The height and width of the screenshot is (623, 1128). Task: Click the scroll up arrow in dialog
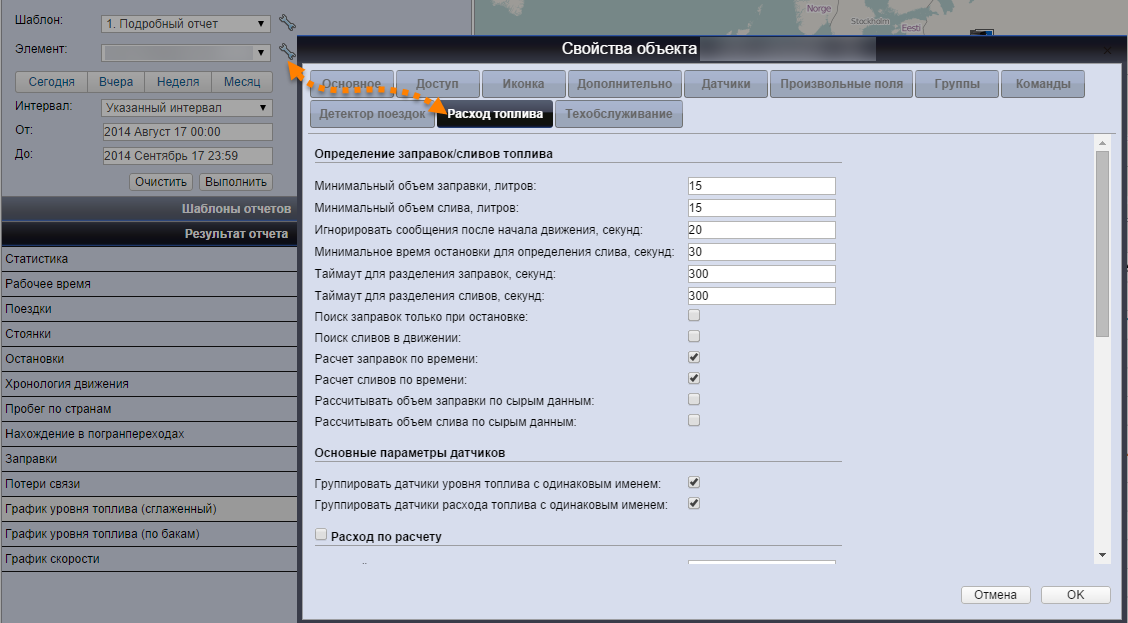pyautogui.click(x=1102, y=143)
